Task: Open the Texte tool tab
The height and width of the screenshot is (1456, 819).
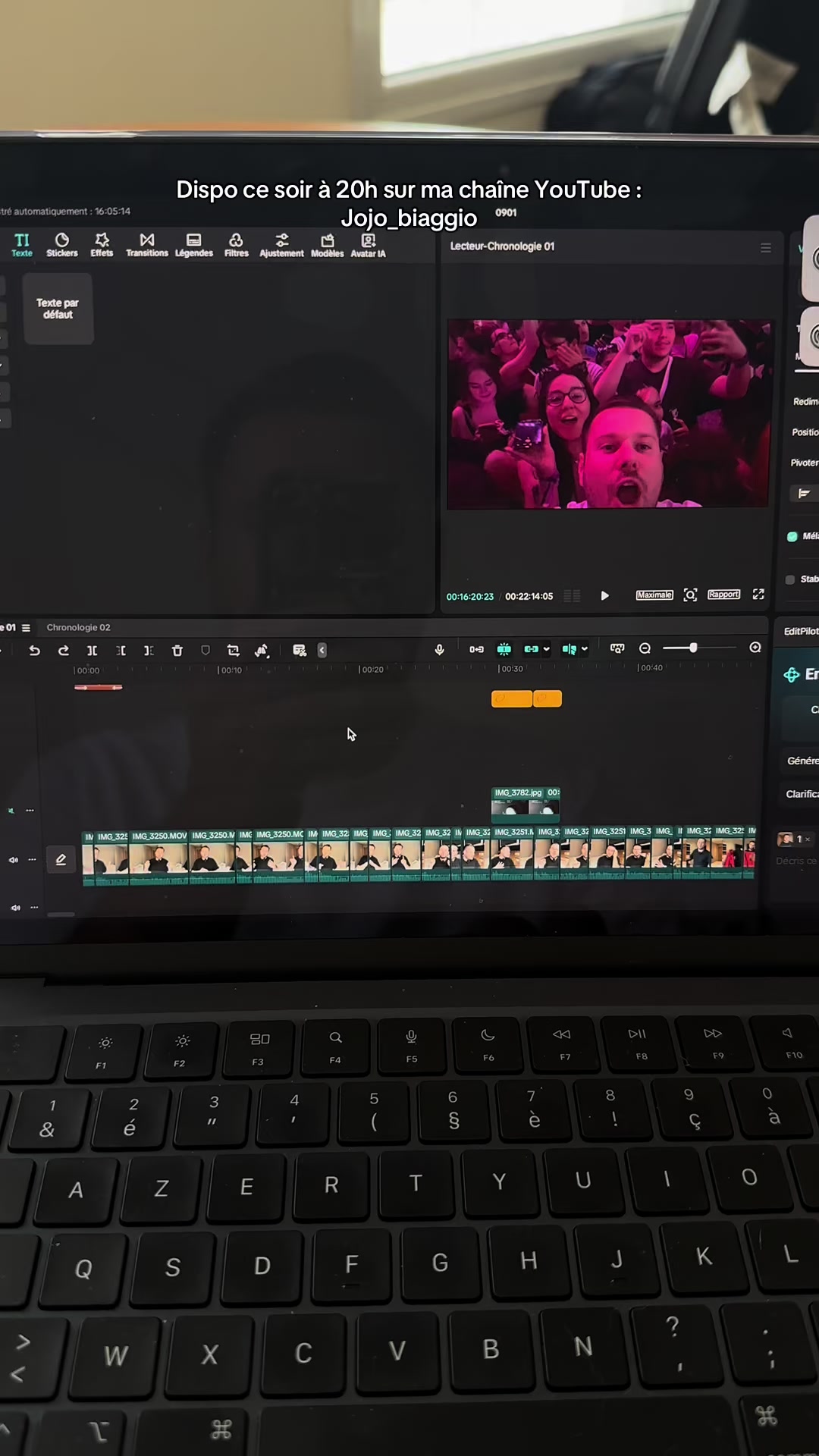Action: click(21, 245)
